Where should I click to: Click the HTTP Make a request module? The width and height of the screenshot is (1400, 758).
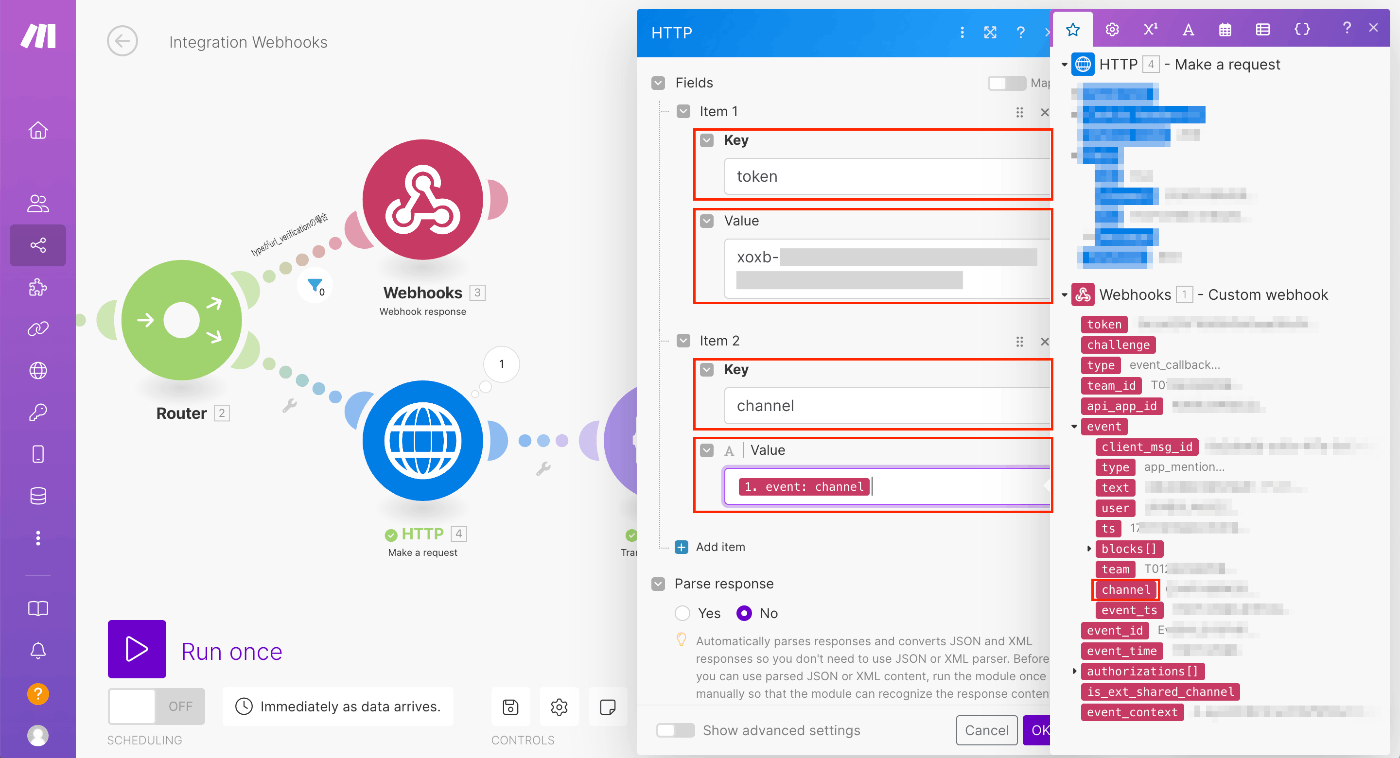pyautogui.click(x=422, y=440)
